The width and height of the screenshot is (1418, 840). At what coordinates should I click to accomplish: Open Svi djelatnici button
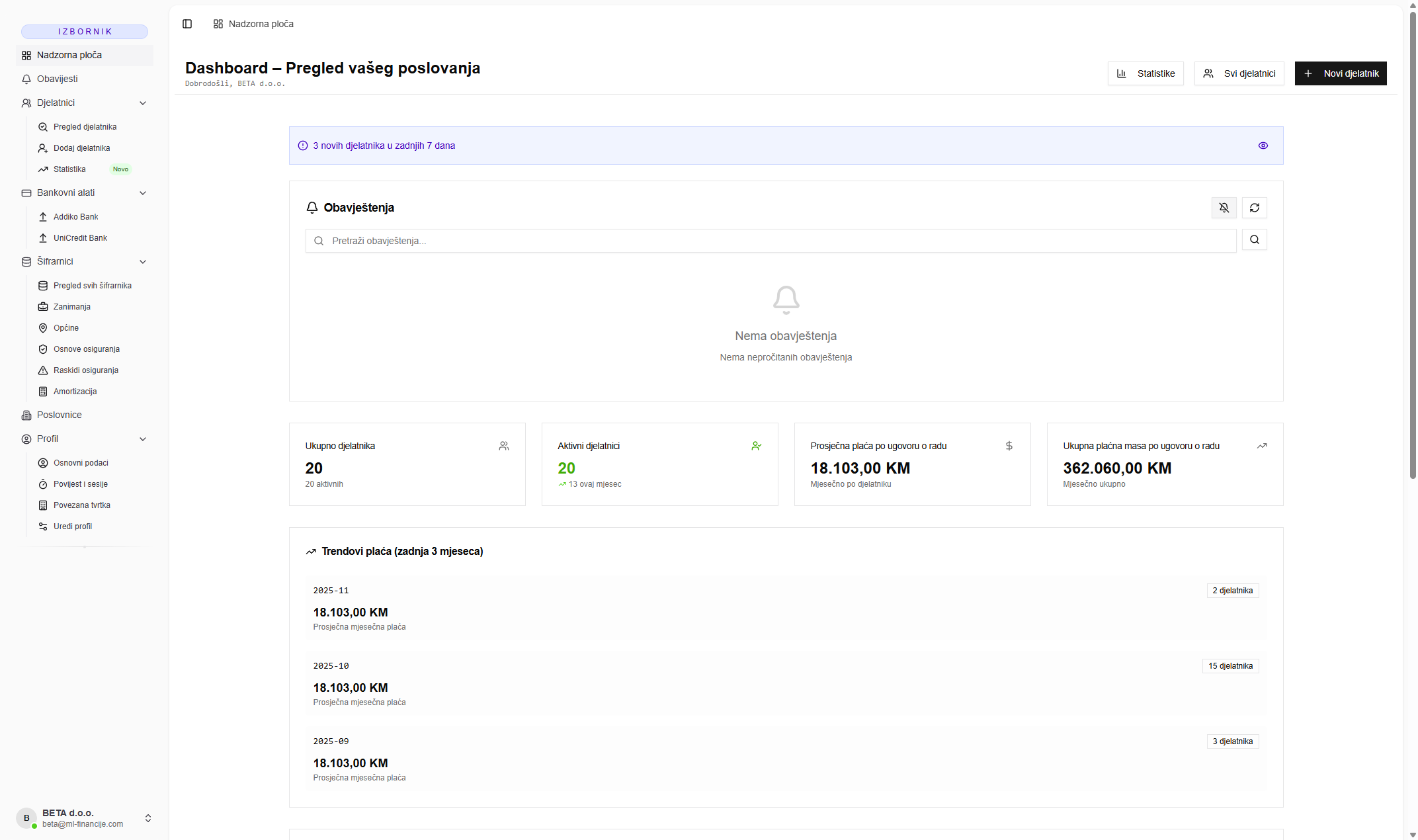pos(1238,73)
